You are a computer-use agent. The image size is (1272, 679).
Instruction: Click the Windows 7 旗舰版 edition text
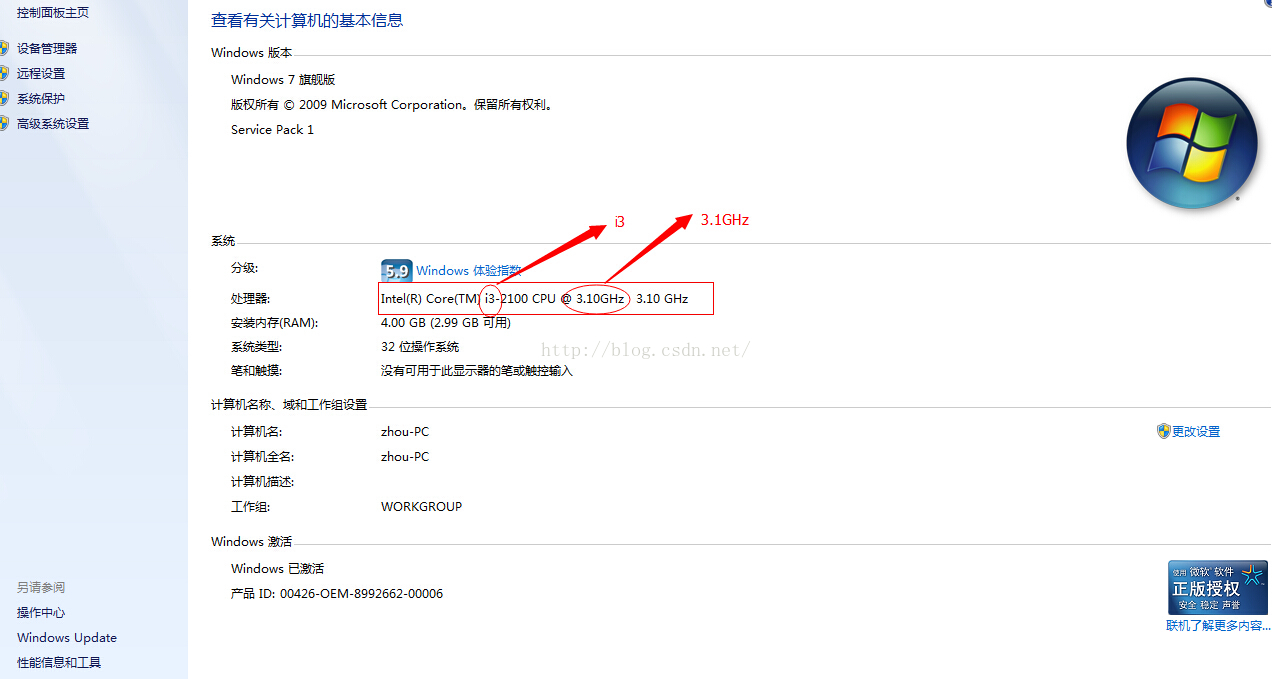(283, 80)
